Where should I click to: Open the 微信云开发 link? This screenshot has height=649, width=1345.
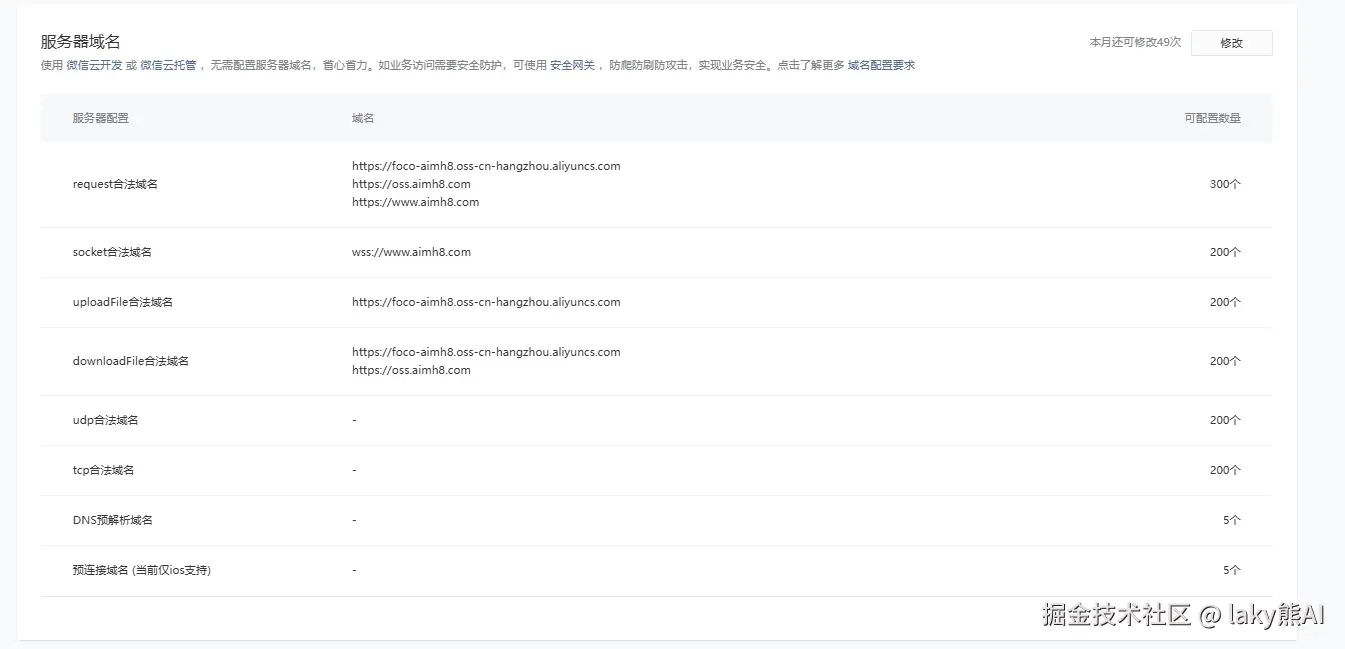(94, 65)
